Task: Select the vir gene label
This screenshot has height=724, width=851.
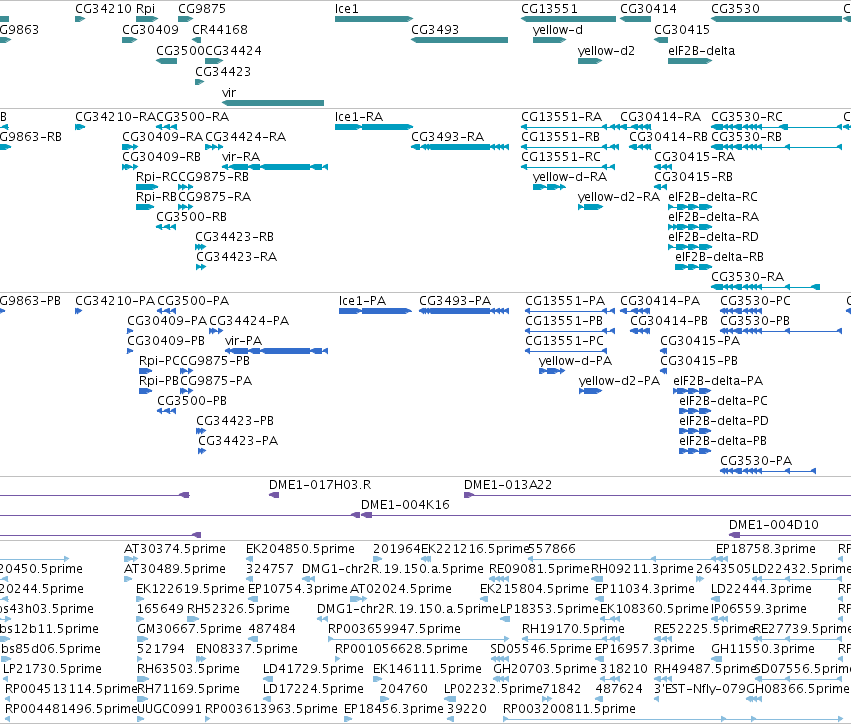Action: tap(229, 93)
